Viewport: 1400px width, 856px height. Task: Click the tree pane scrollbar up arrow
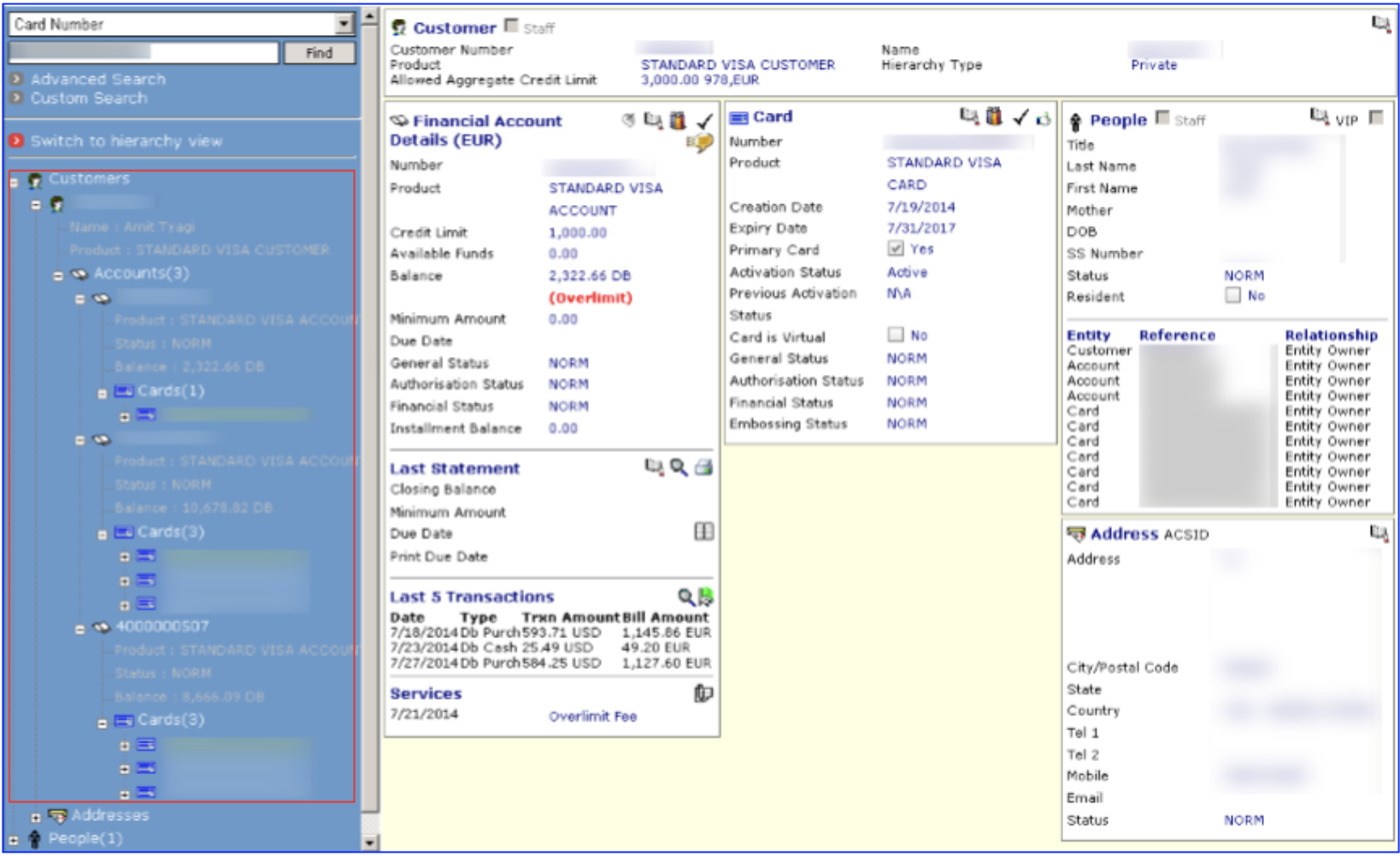(370, 15)
